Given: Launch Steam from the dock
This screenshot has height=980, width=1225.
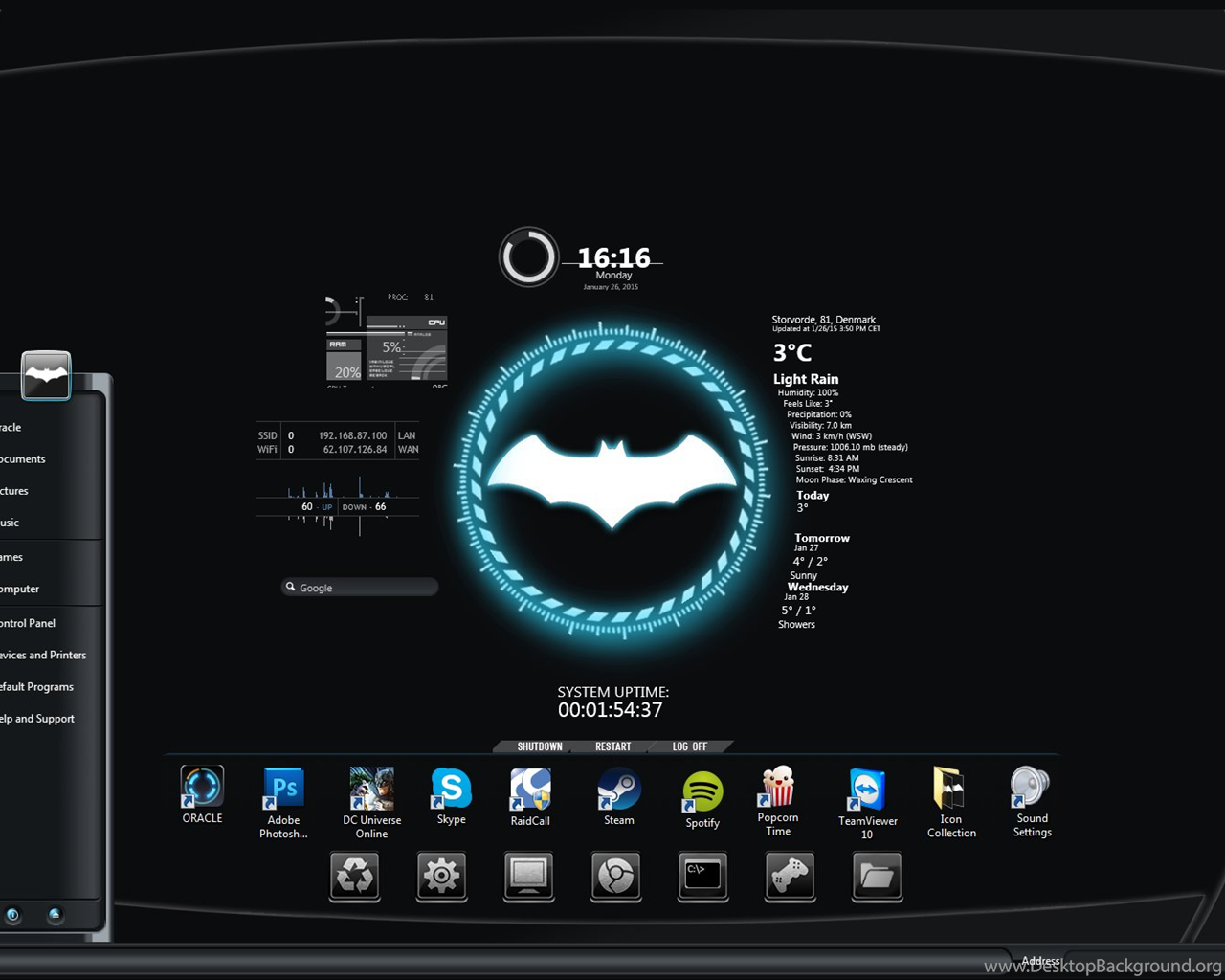Looking at the screenshot, I should (618, 790).
